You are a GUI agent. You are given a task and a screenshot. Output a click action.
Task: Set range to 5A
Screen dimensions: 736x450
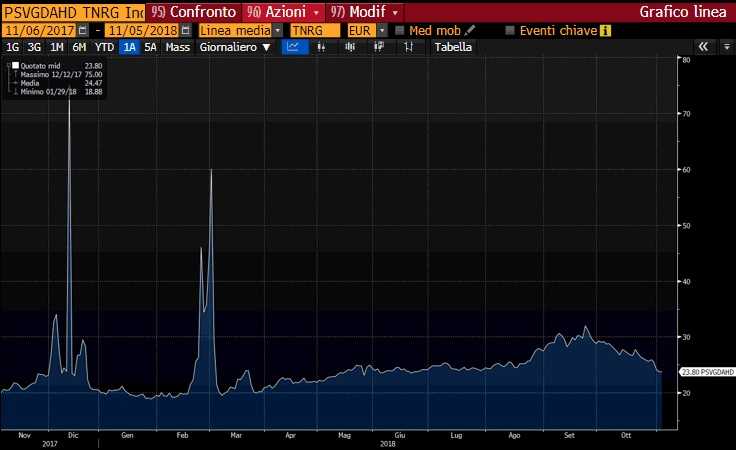[x=150, y=47]
